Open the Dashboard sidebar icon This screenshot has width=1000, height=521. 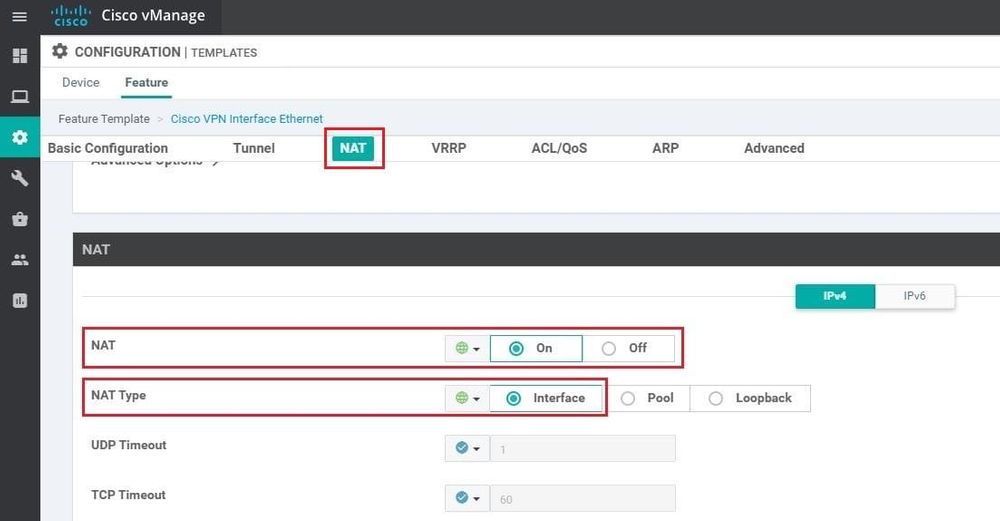click(20, 56)
